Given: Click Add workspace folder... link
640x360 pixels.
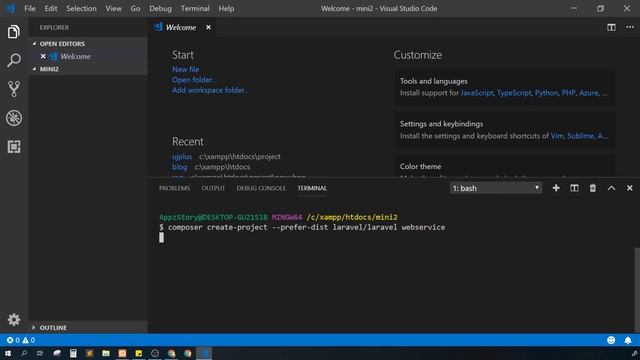Looking at the screenshot, I should coord(210,90).
